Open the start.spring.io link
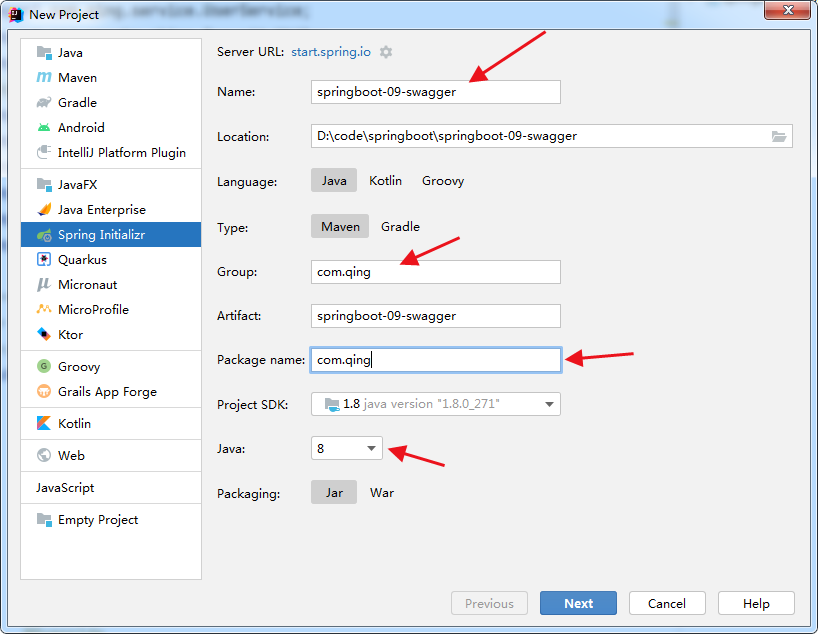This screenshot has width=818, height=634. click(331, 52)
